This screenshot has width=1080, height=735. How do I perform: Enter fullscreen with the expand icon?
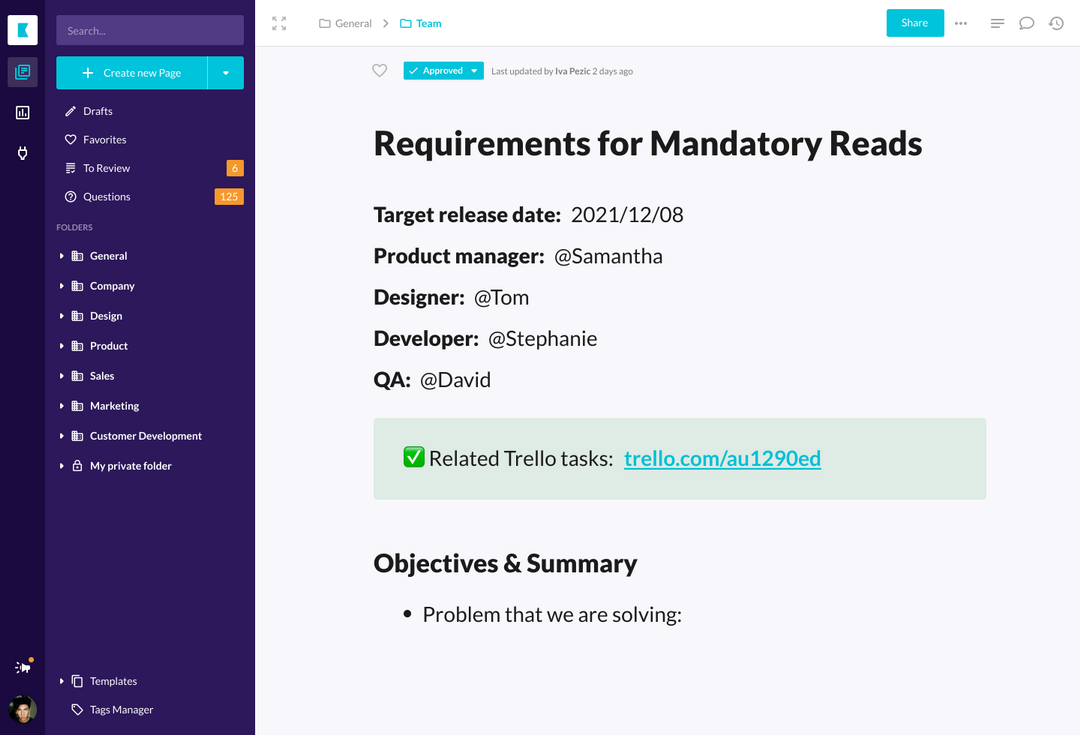click(x=279, y=22)
